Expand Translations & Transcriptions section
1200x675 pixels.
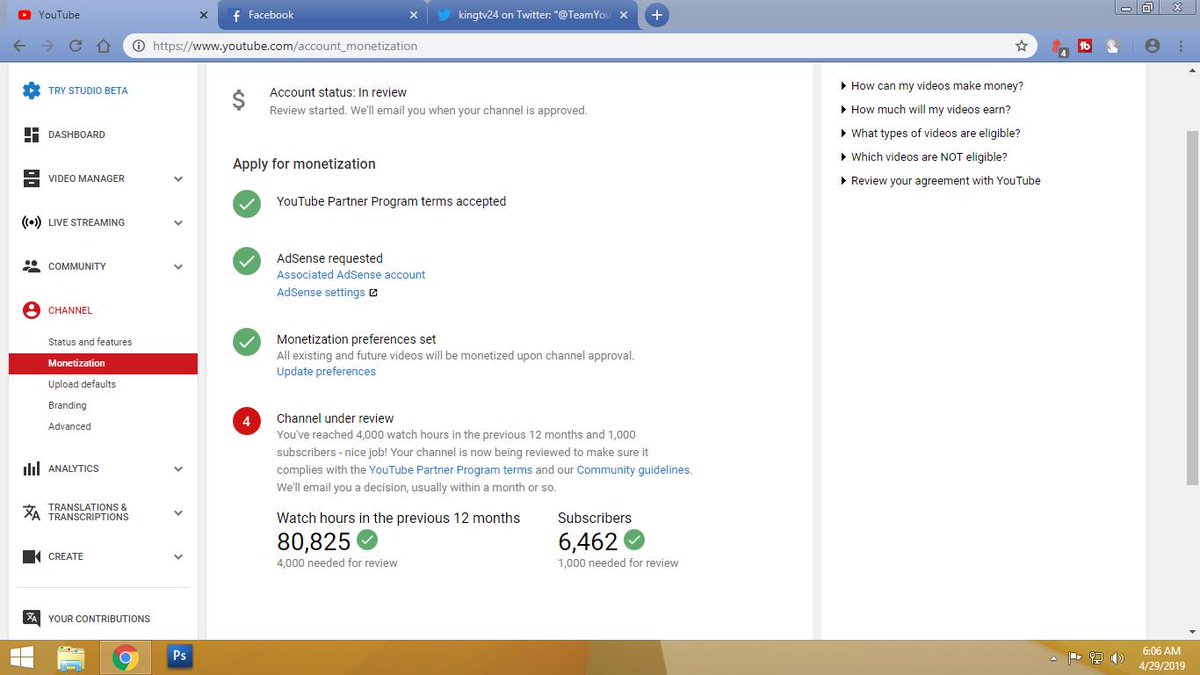pyautogui.click(x=178, y=513)
